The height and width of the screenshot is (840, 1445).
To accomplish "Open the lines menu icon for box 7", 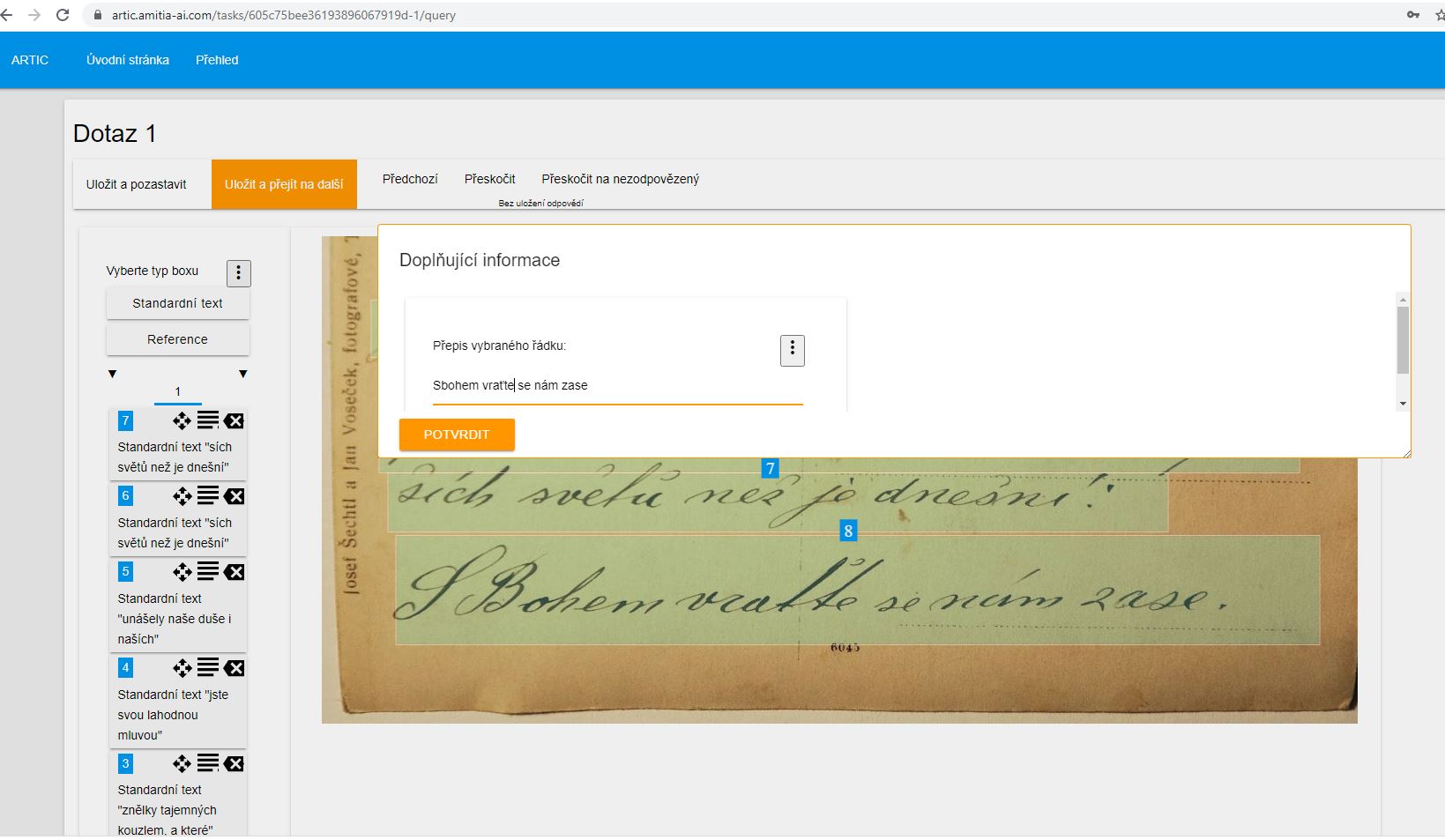I will (208, 420).
